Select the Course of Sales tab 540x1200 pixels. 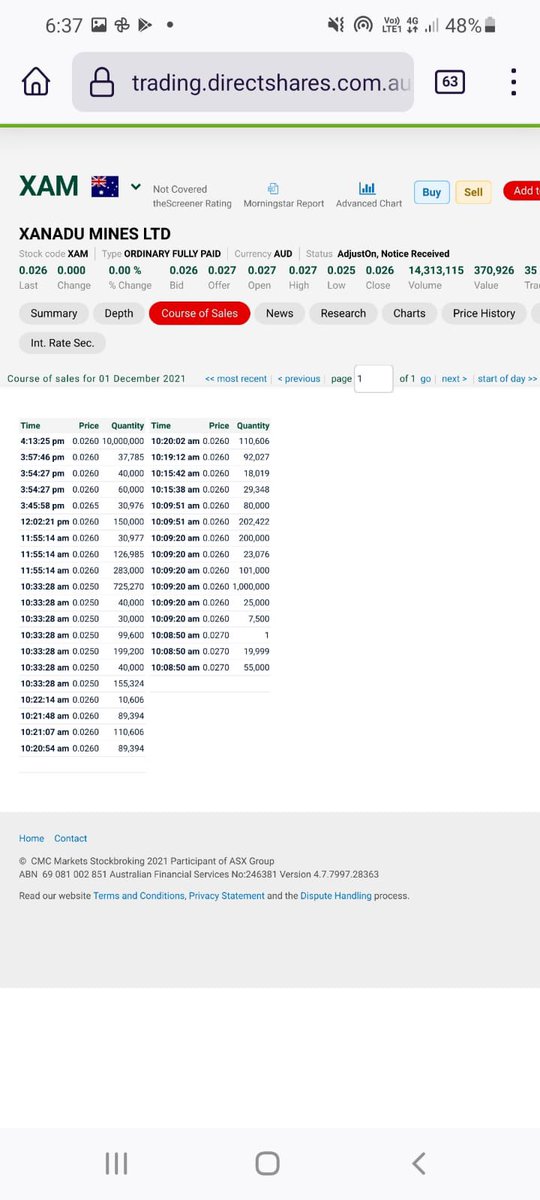[x=199, y=313]
